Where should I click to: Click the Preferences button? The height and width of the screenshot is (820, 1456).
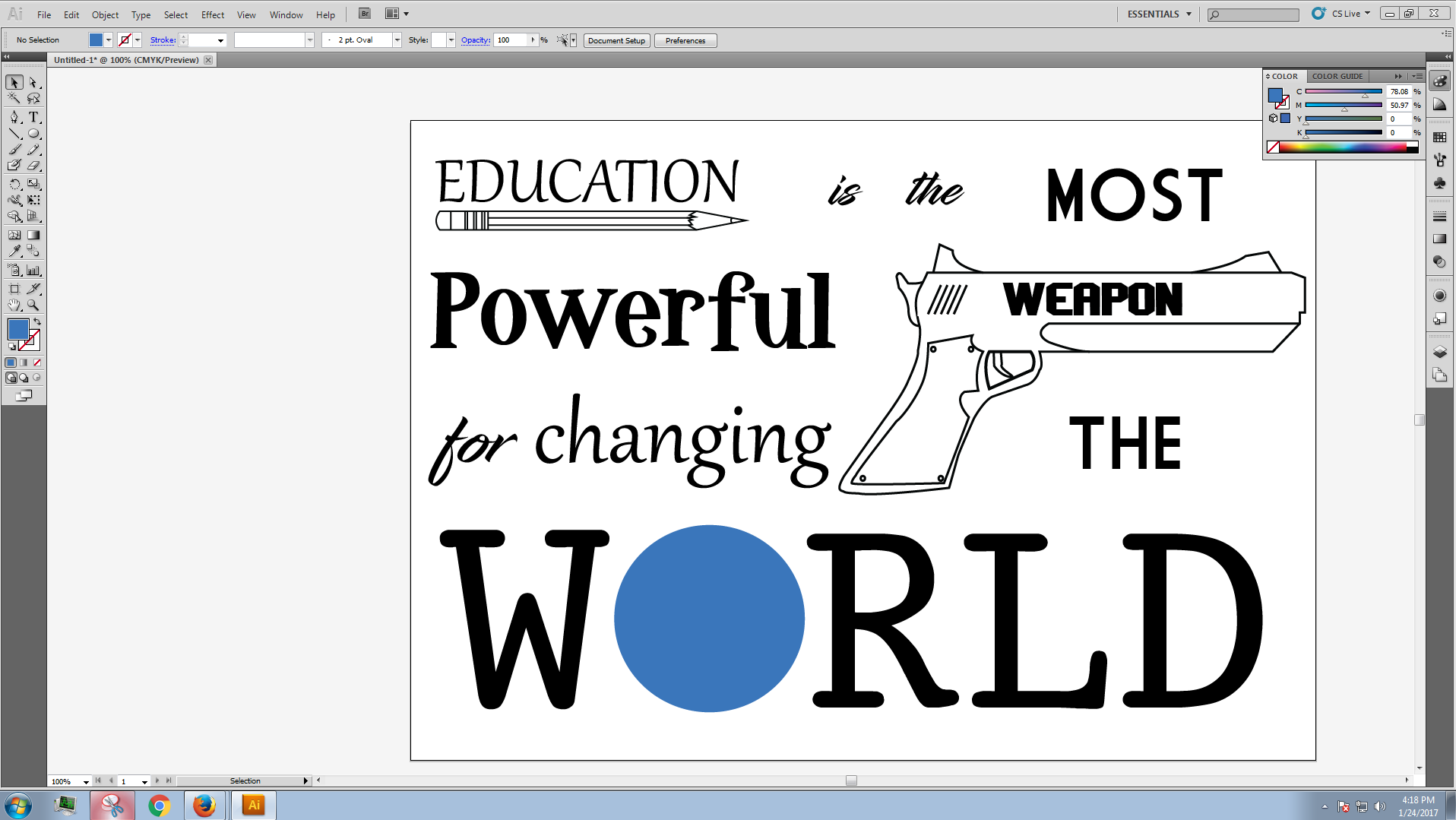[685, 40]
